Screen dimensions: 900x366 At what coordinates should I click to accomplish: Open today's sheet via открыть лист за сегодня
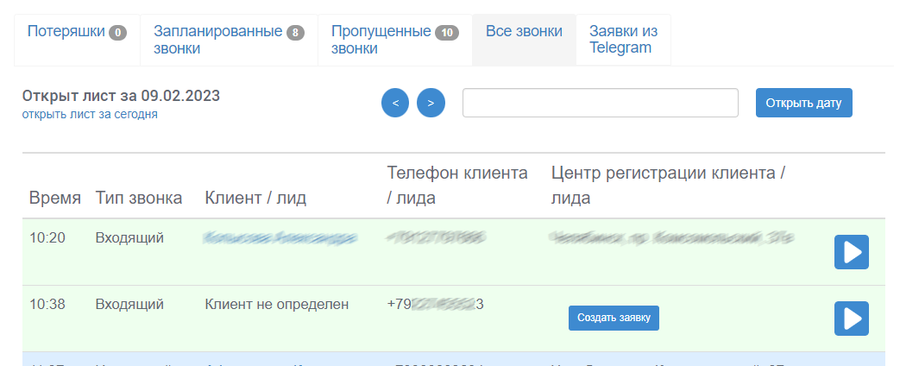point(90,114)
